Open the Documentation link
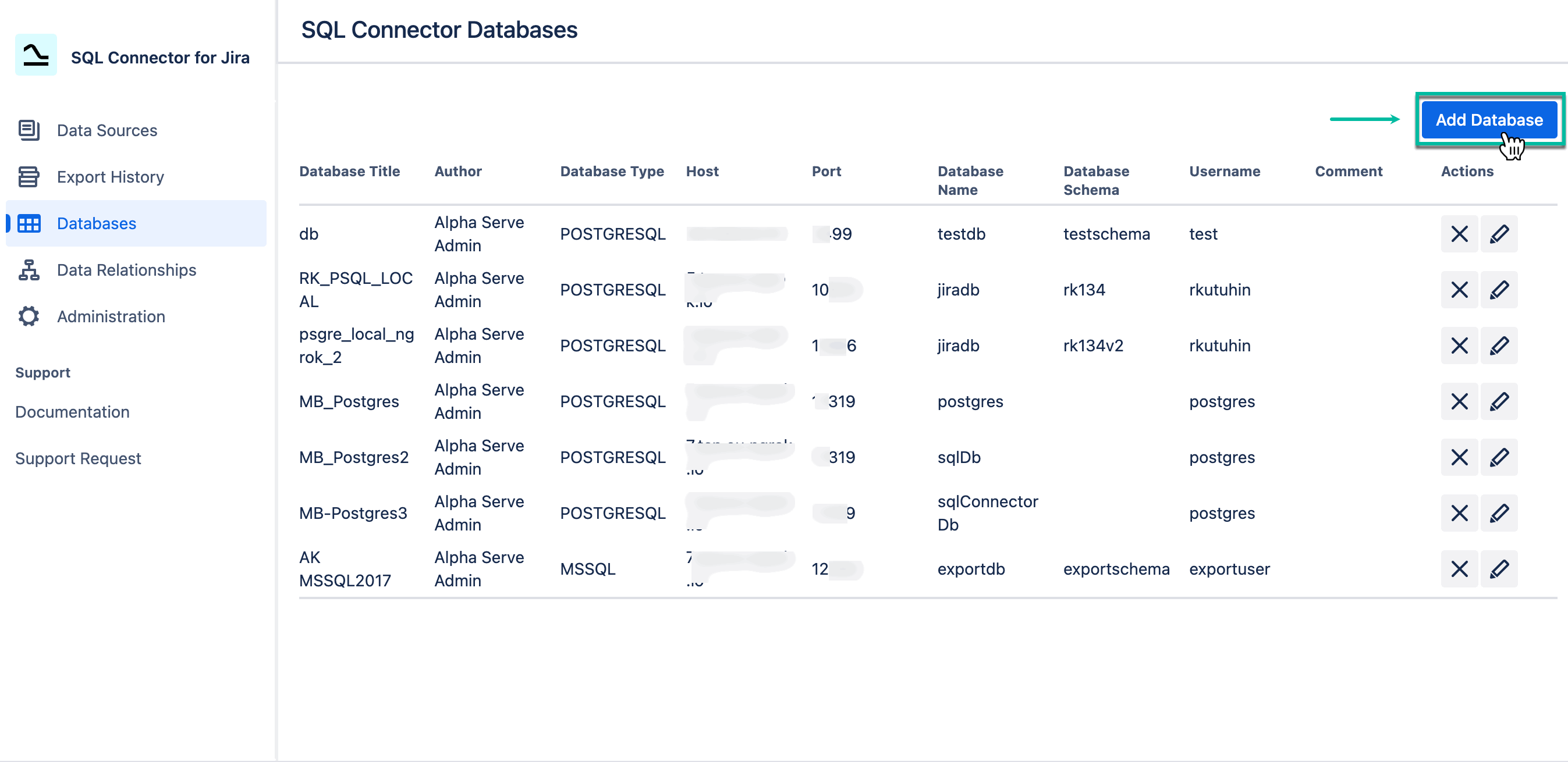The image size is (1568, 762). (72, 412)
